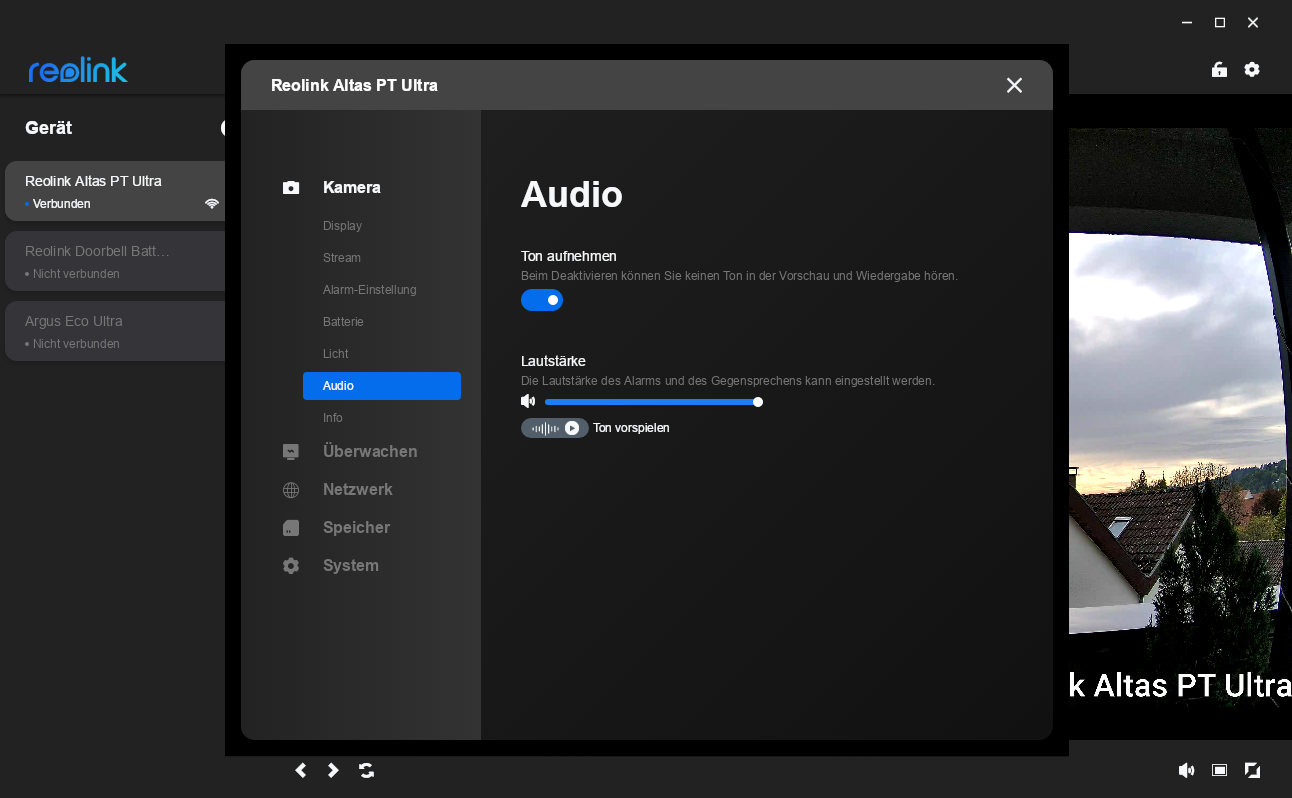Image resolution: width=1292 pixels, height=798 pixels.
Task: Select the Argus Eco Ultra device
Action: pyautogui.click(x=115, y=331)
